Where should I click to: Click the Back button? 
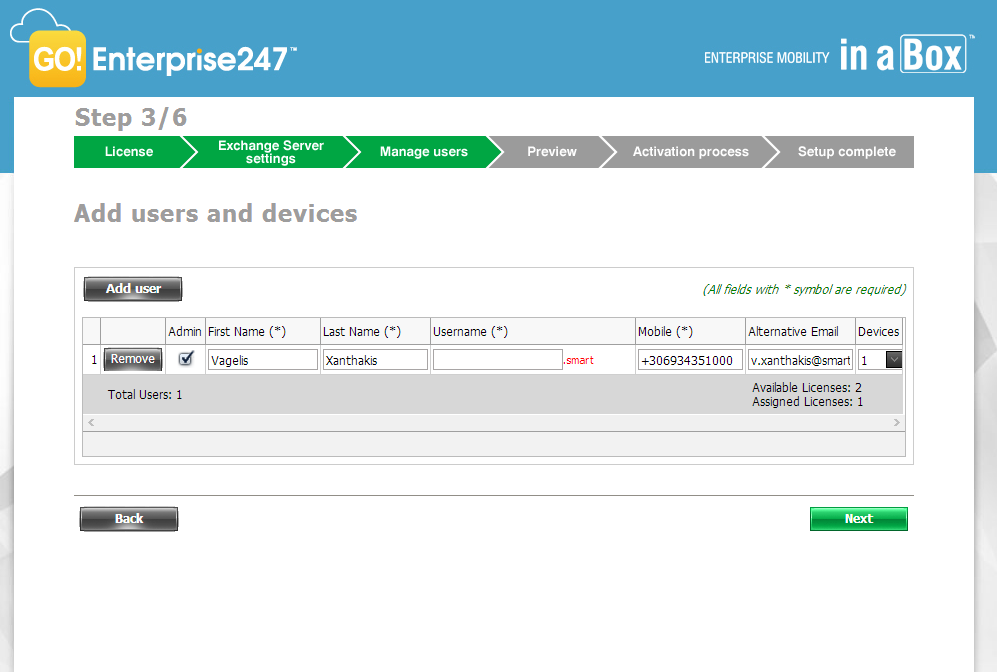pyautogui.click(x=129, y=519)
